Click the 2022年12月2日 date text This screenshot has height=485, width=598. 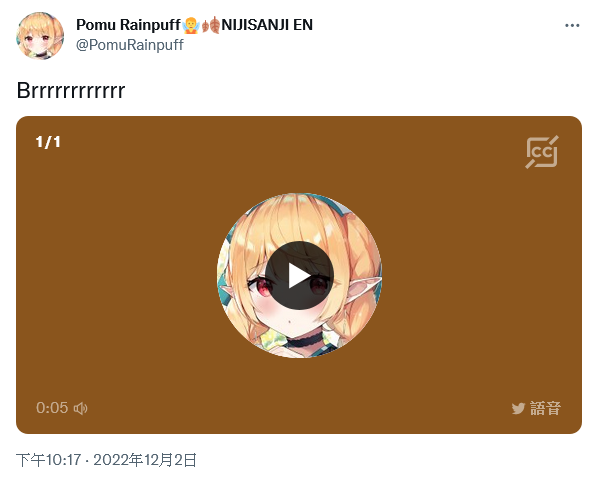(145, 460)
